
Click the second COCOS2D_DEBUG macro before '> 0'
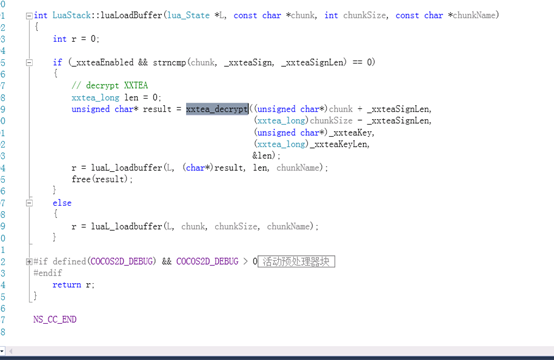click(207, 261)
